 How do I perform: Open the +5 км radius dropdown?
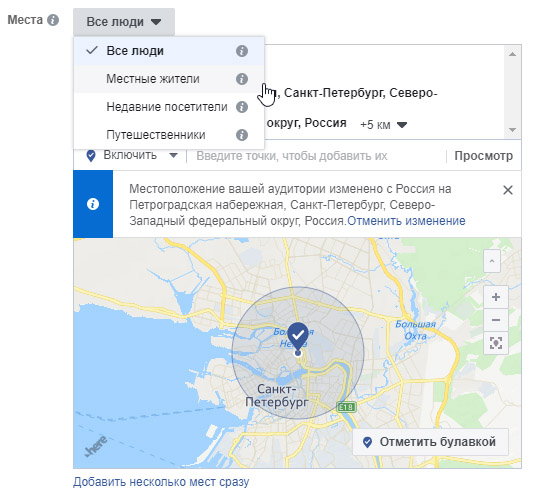coord(384,125)
